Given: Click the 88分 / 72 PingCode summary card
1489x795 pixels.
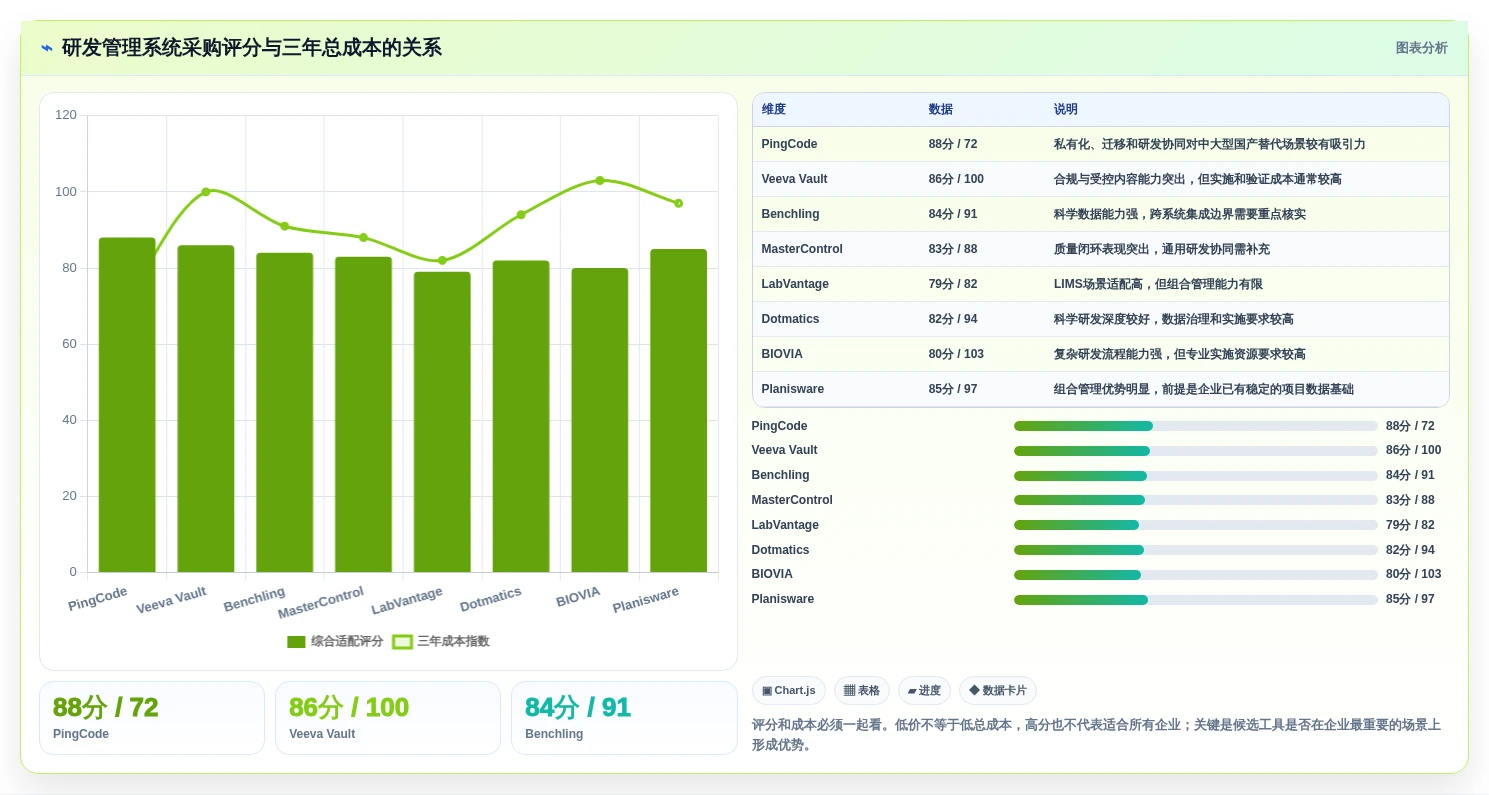Looking at the screenshot, I should [152, 718].
